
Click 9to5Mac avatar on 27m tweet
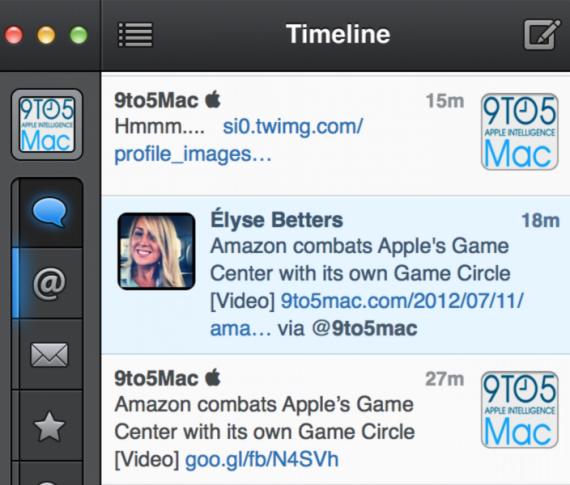point(519,409)
